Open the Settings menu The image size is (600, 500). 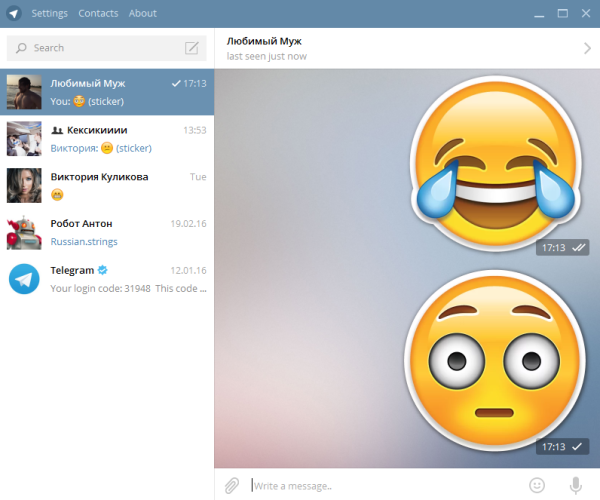coord(50,13)
